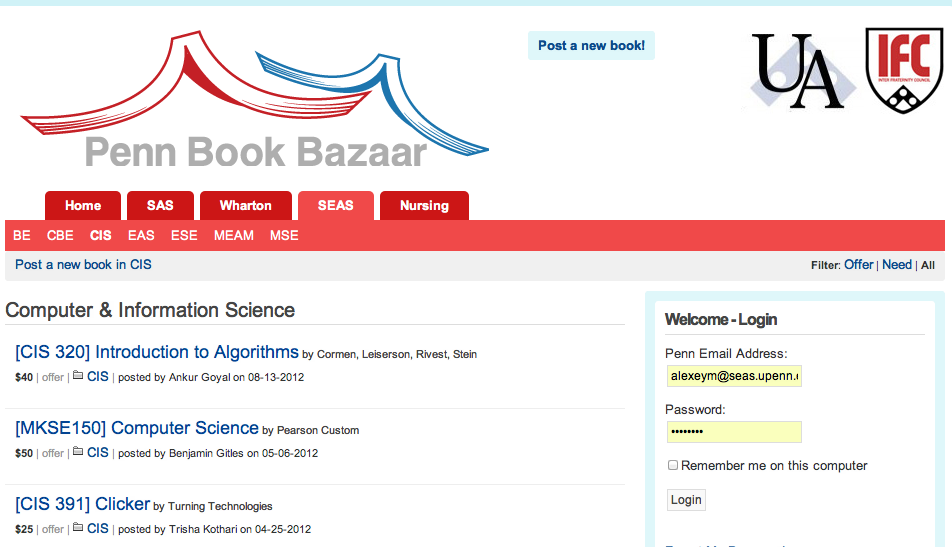
Task: Show All listings filter
Action: 928,265
